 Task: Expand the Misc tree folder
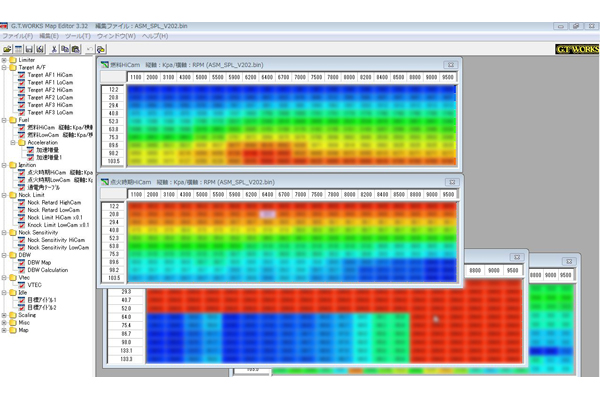[4, 323]
